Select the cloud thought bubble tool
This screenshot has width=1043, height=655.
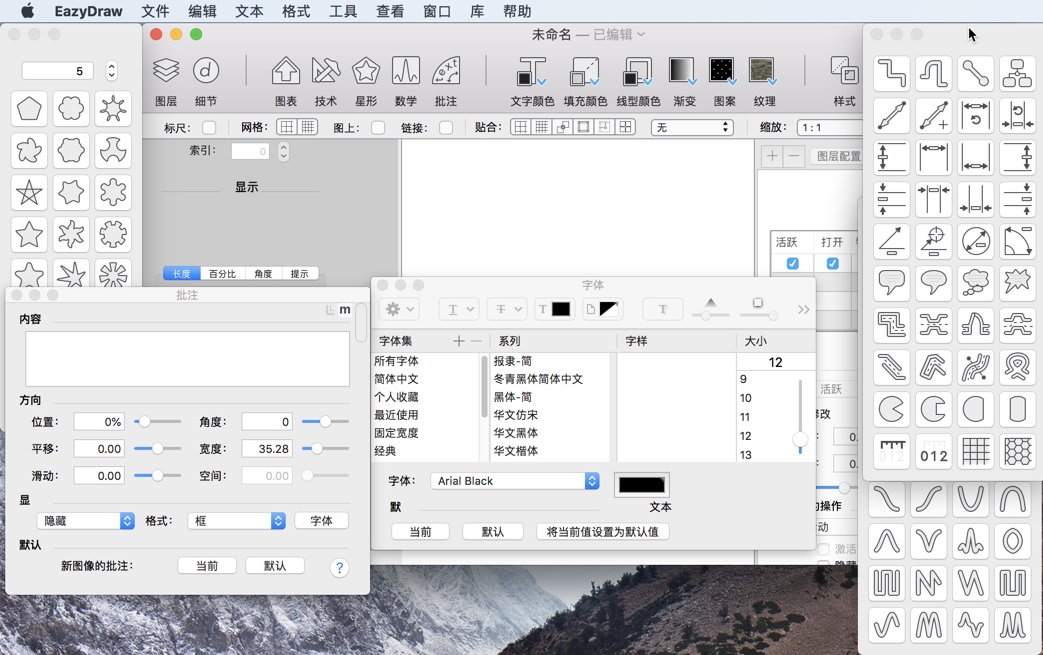pyautogui.click(x=975, y=283)
